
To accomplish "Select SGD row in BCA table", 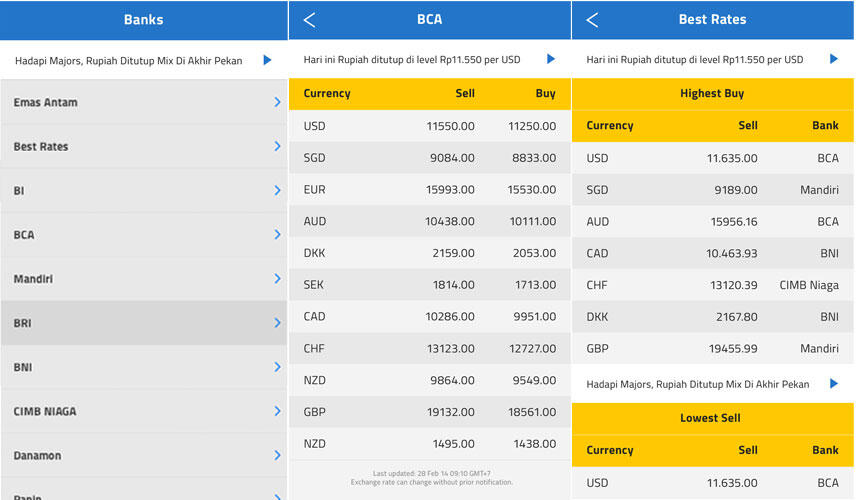I will coord(430,158).
